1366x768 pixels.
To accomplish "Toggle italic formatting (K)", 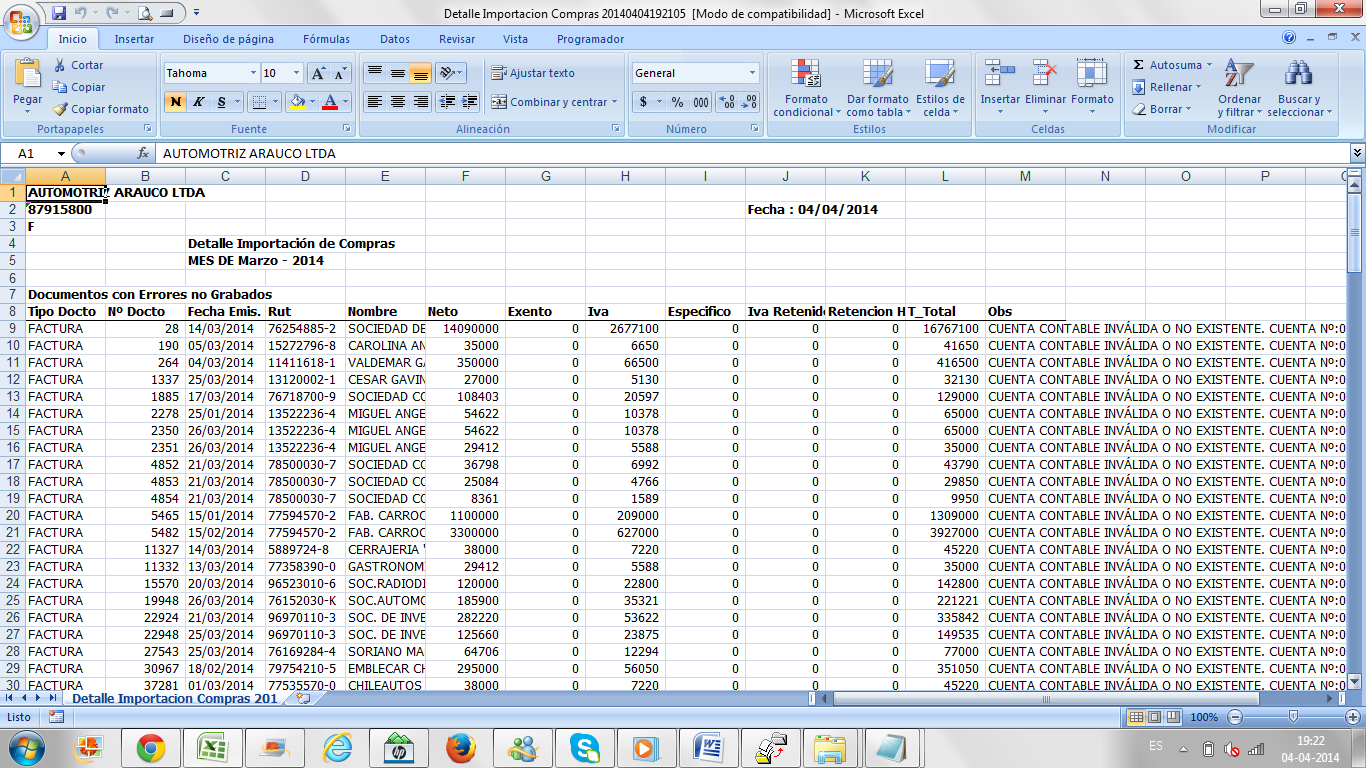I will click(198, 102).
